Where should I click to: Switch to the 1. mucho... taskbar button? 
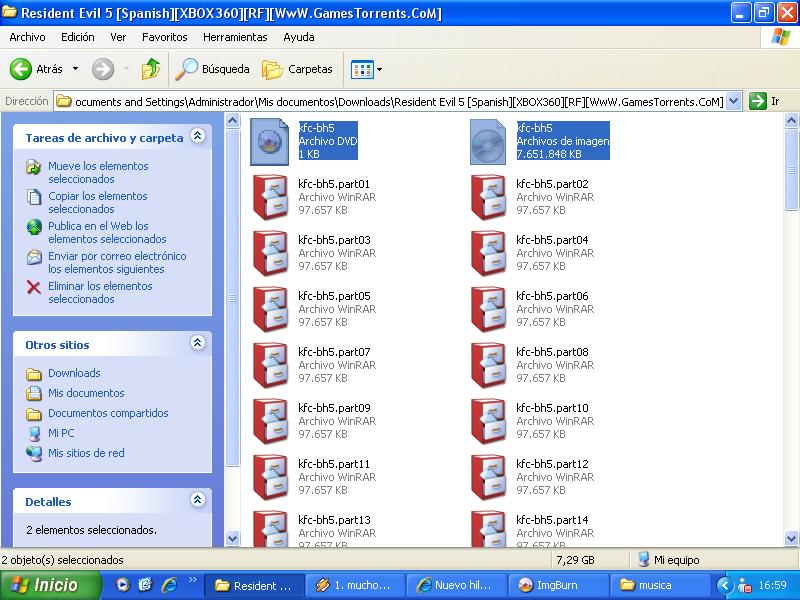[356, 585]
